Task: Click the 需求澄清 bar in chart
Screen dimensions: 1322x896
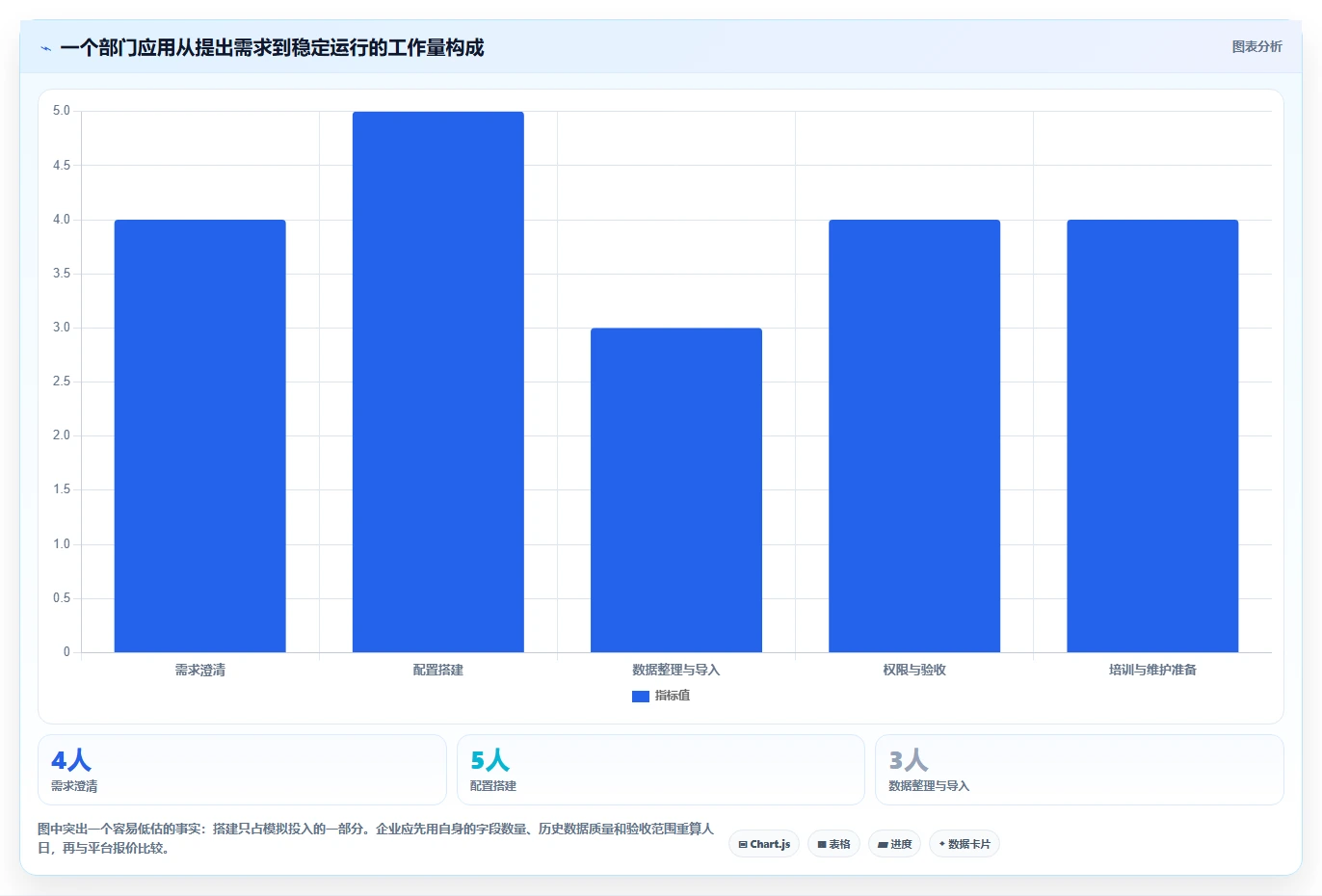Action: click(x=200, y=436)
